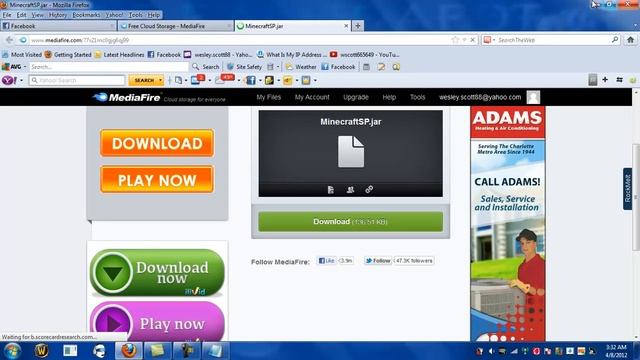Screen dimensions: 640x360
Task: Click the RockMelt side tab
Action: [x=628, y=189]
